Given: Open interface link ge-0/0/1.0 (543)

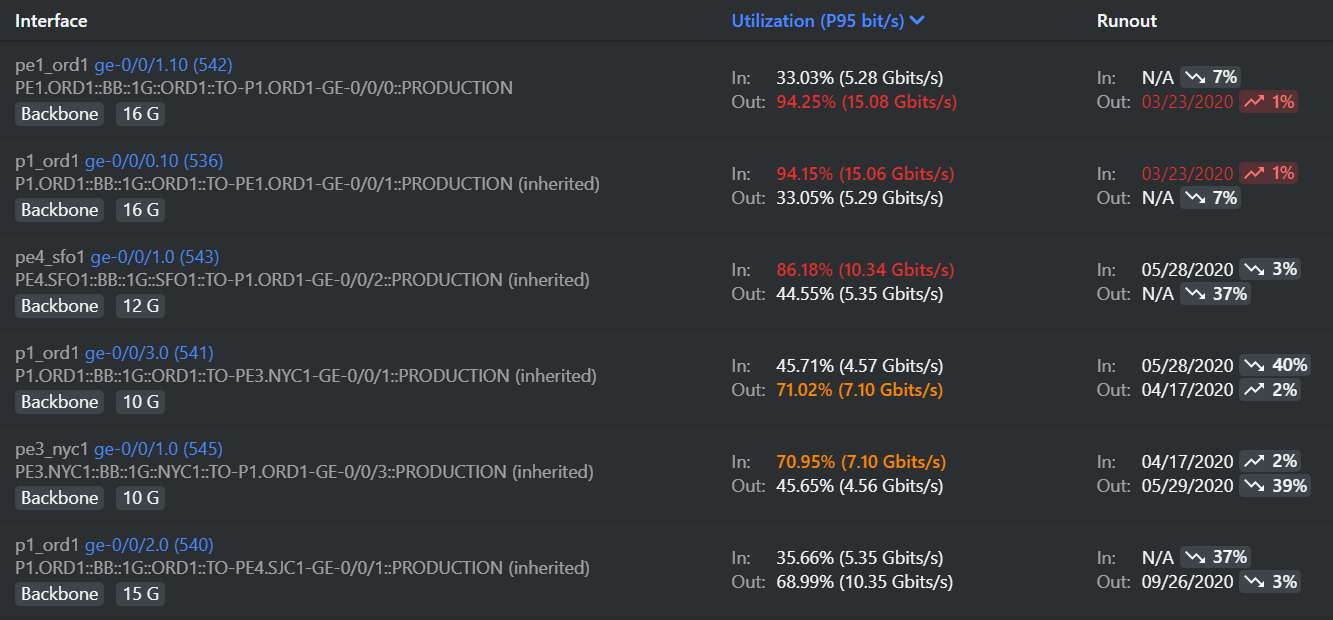Looking at the screenshot, I should pyautogui.click(x=155, y=257).
